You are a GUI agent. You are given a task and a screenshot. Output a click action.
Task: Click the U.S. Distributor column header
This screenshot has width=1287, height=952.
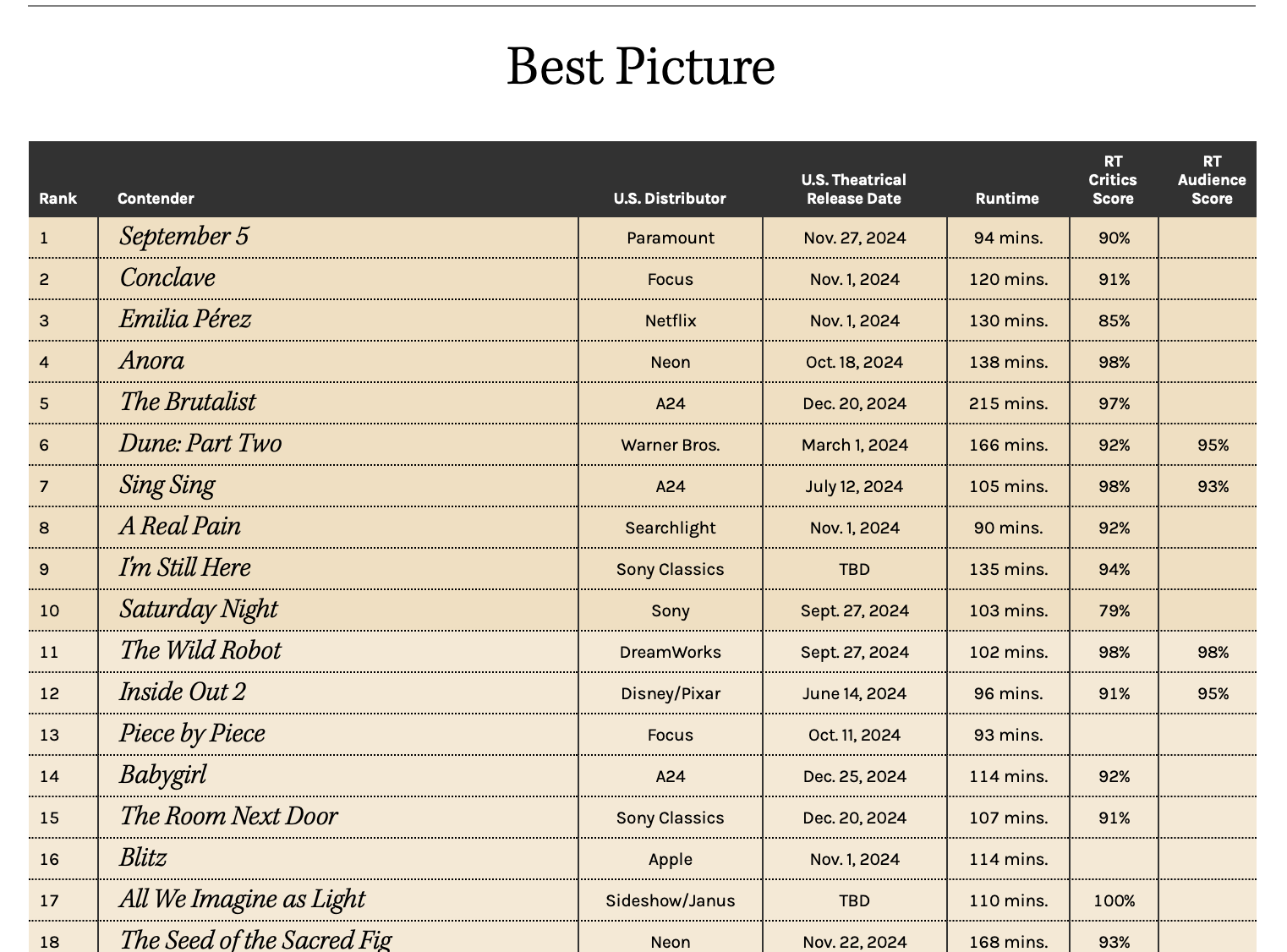[x=670, y=199]
